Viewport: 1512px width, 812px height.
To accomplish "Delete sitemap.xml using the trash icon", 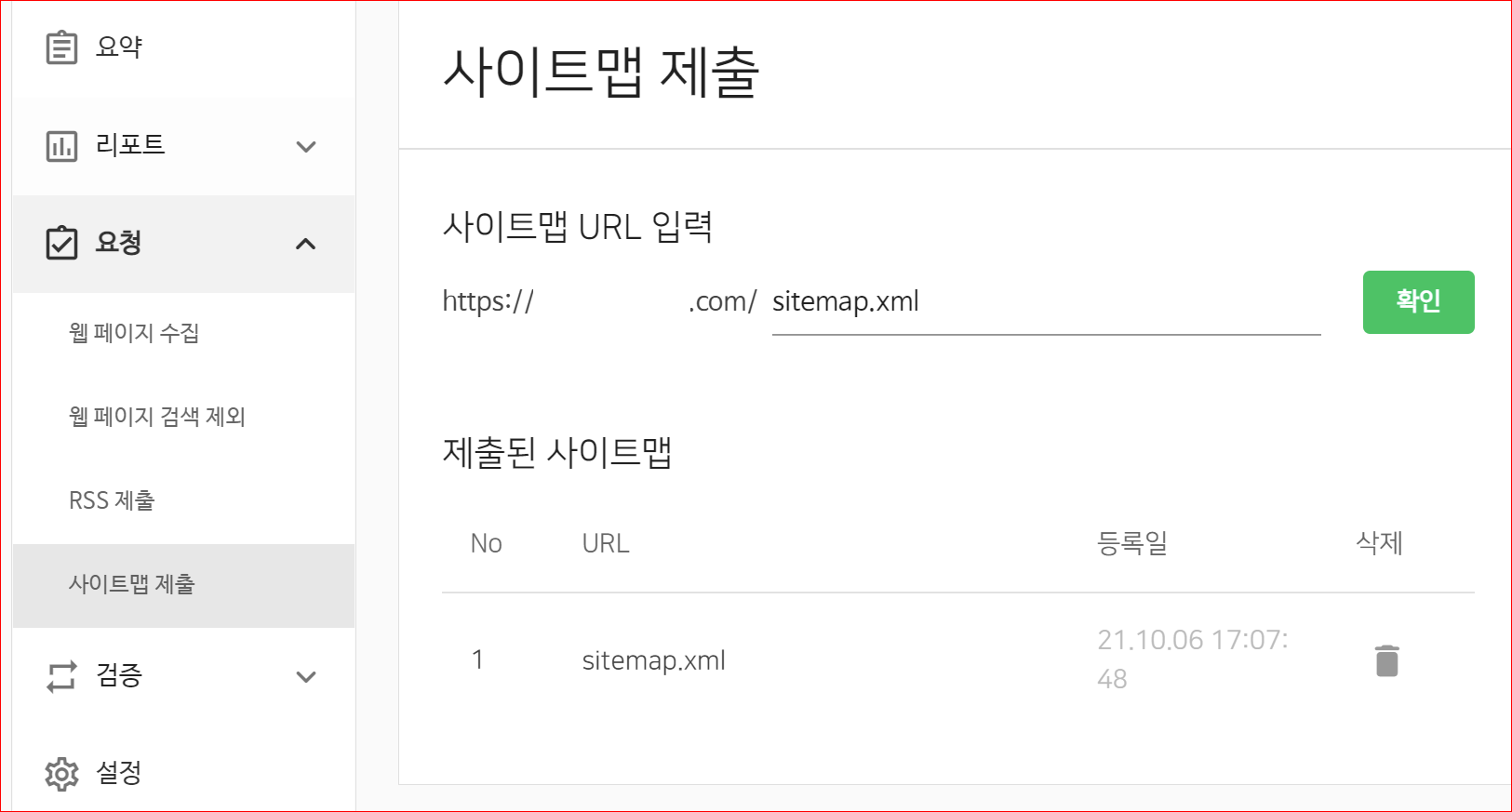I will click(x=1386, y=659).
